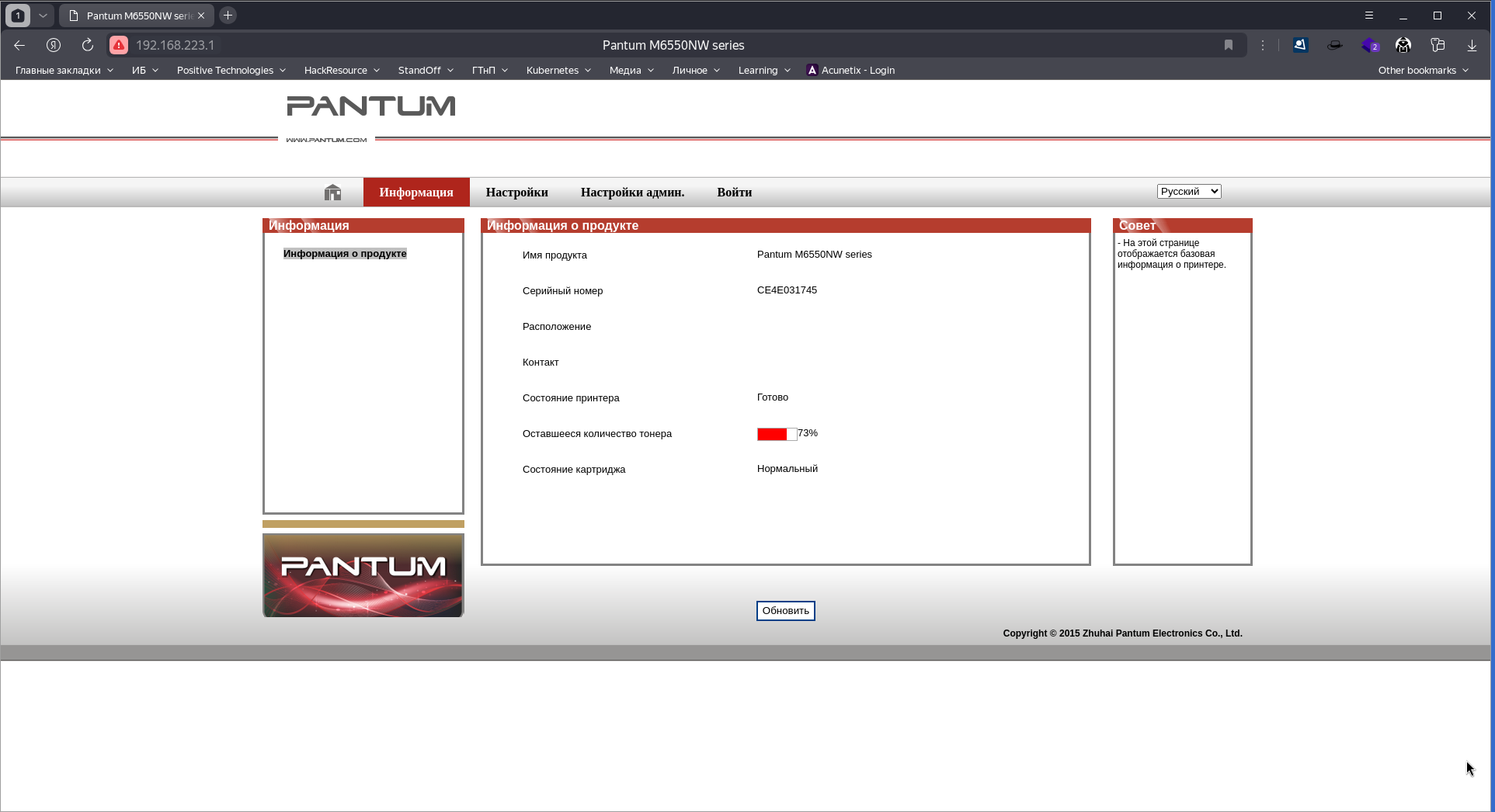This screenshot has width=1495, height=812.
Task: Click the Acunetix logo bookmark icon
Action: (x=812, y=70)
